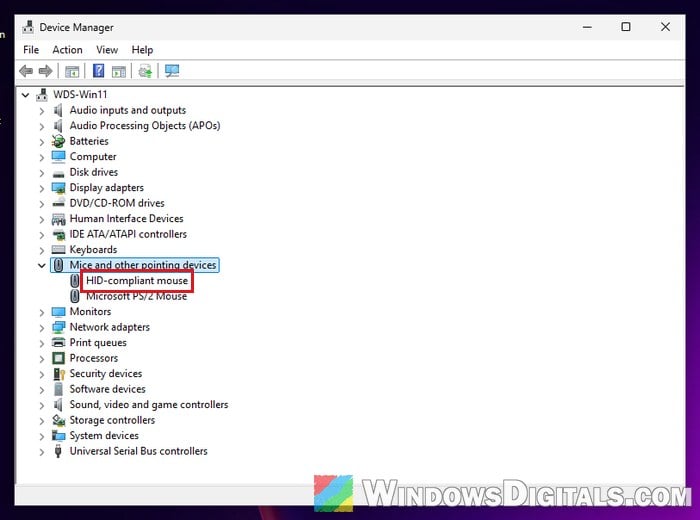The image size is (700, 520).
Task: Click the blue Help toolbar icon
Action: tap(98, 71)
